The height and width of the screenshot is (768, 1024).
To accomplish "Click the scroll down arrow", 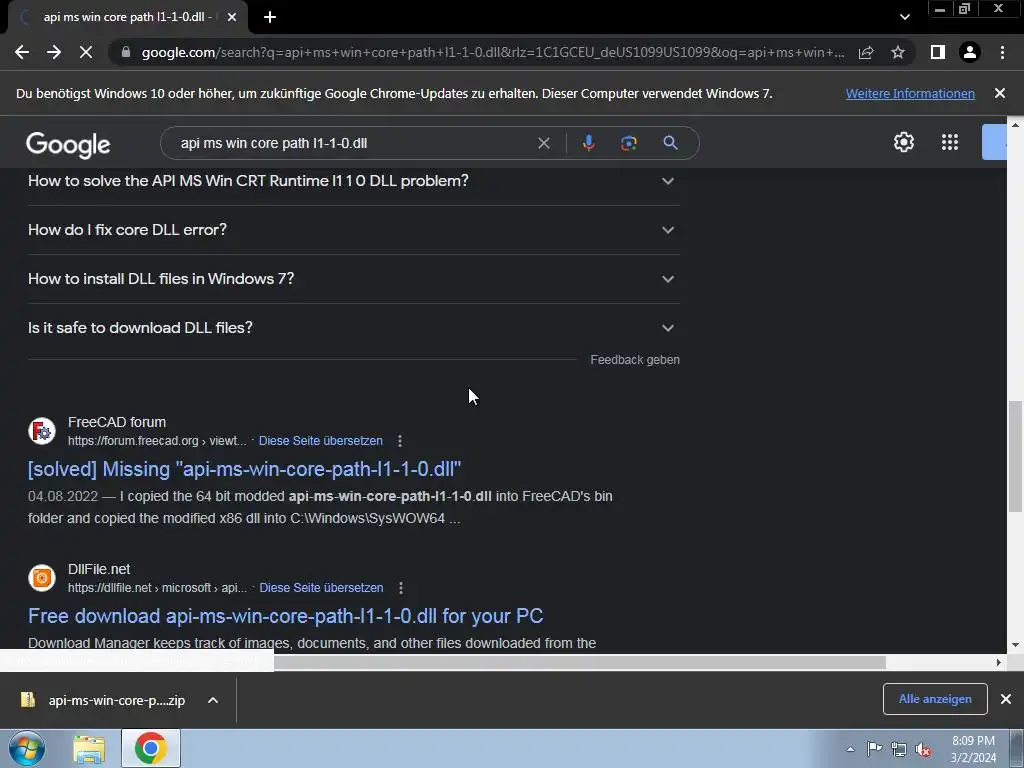I will tap(1016, 645).
